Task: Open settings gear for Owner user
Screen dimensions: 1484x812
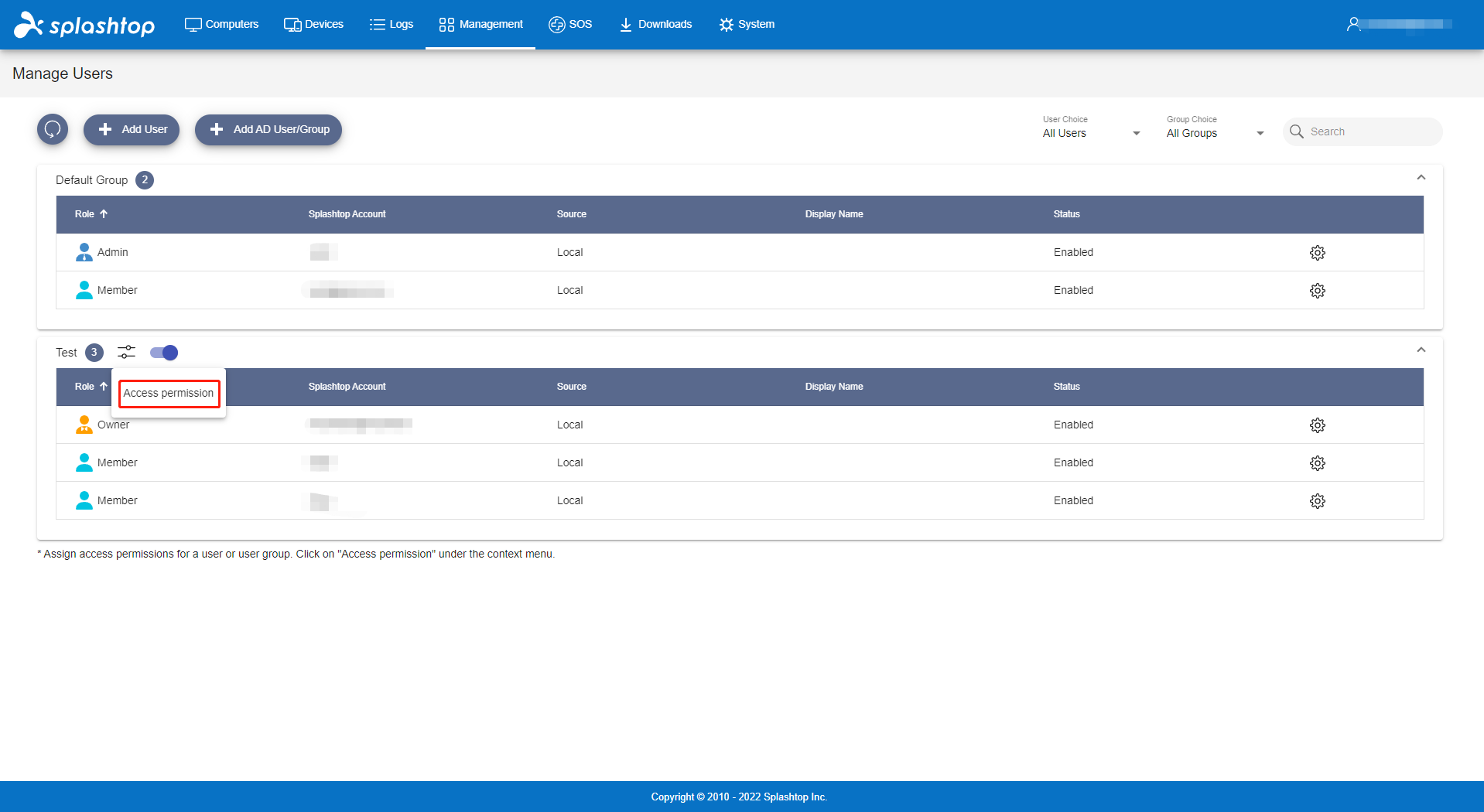Action: [x=1317, y=425]
